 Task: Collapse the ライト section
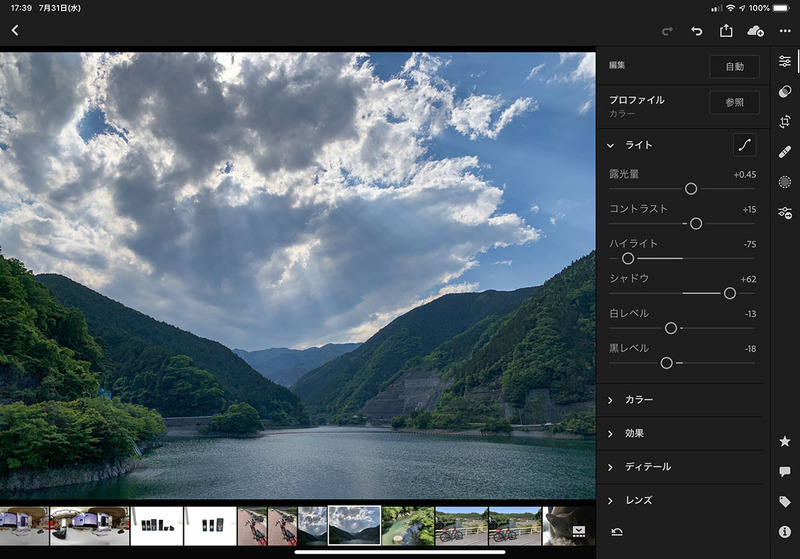[610, 145]
